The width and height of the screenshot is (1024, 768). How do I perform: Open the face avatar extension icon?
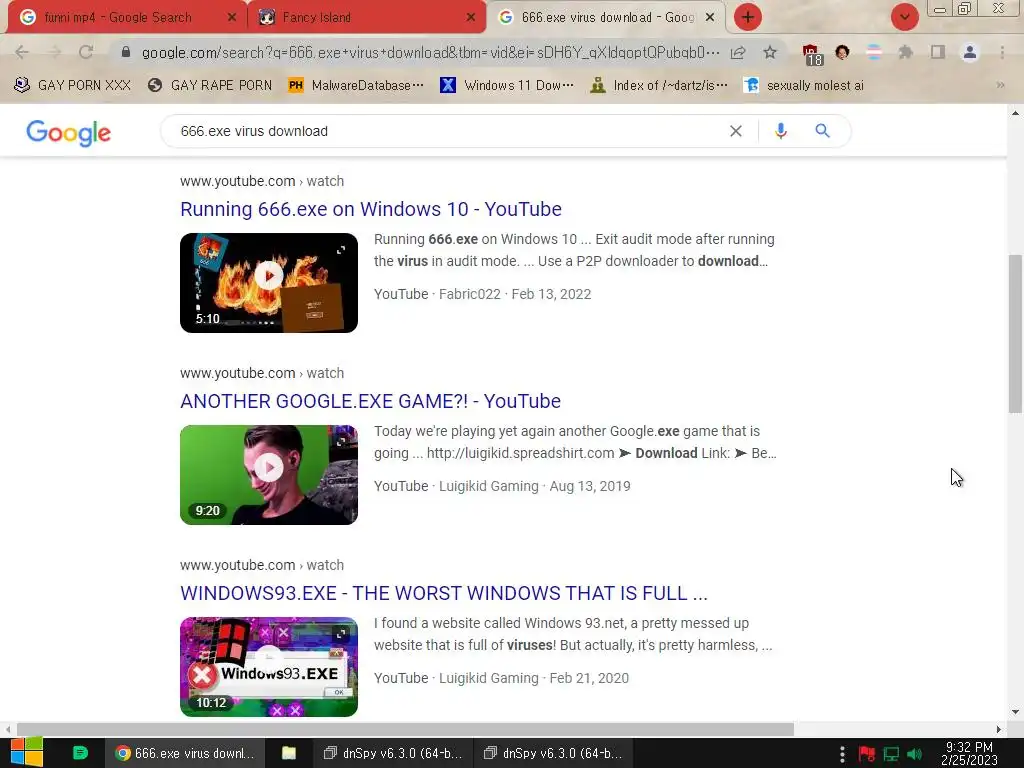pyautogui.click(x=842, y=52)
